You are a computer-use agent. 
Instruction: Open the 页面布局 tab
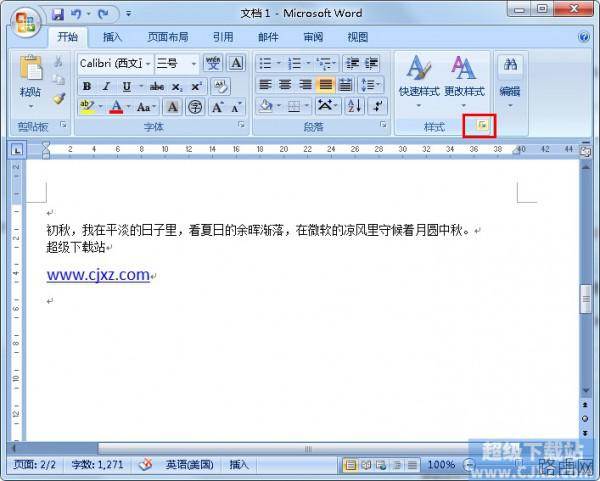(168, 37)
